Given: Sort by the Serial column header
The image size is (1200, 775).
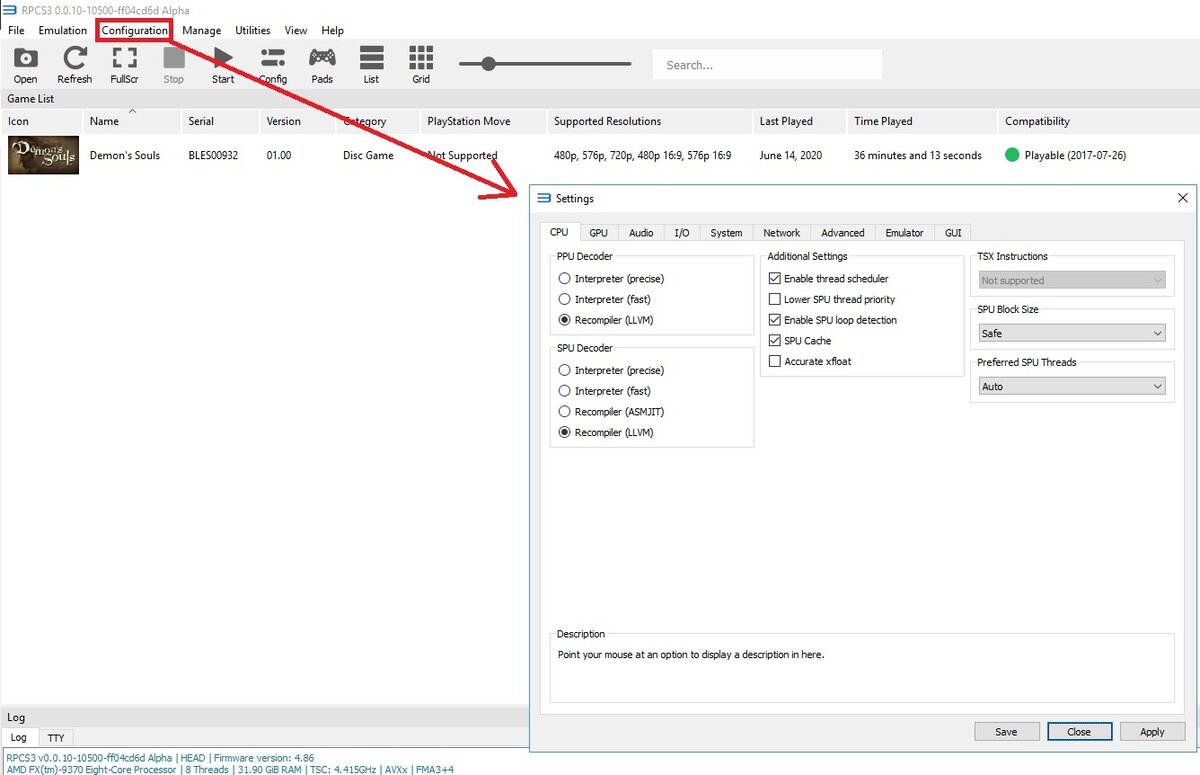Looking at the screenshot, I should [x=221, y=121].
